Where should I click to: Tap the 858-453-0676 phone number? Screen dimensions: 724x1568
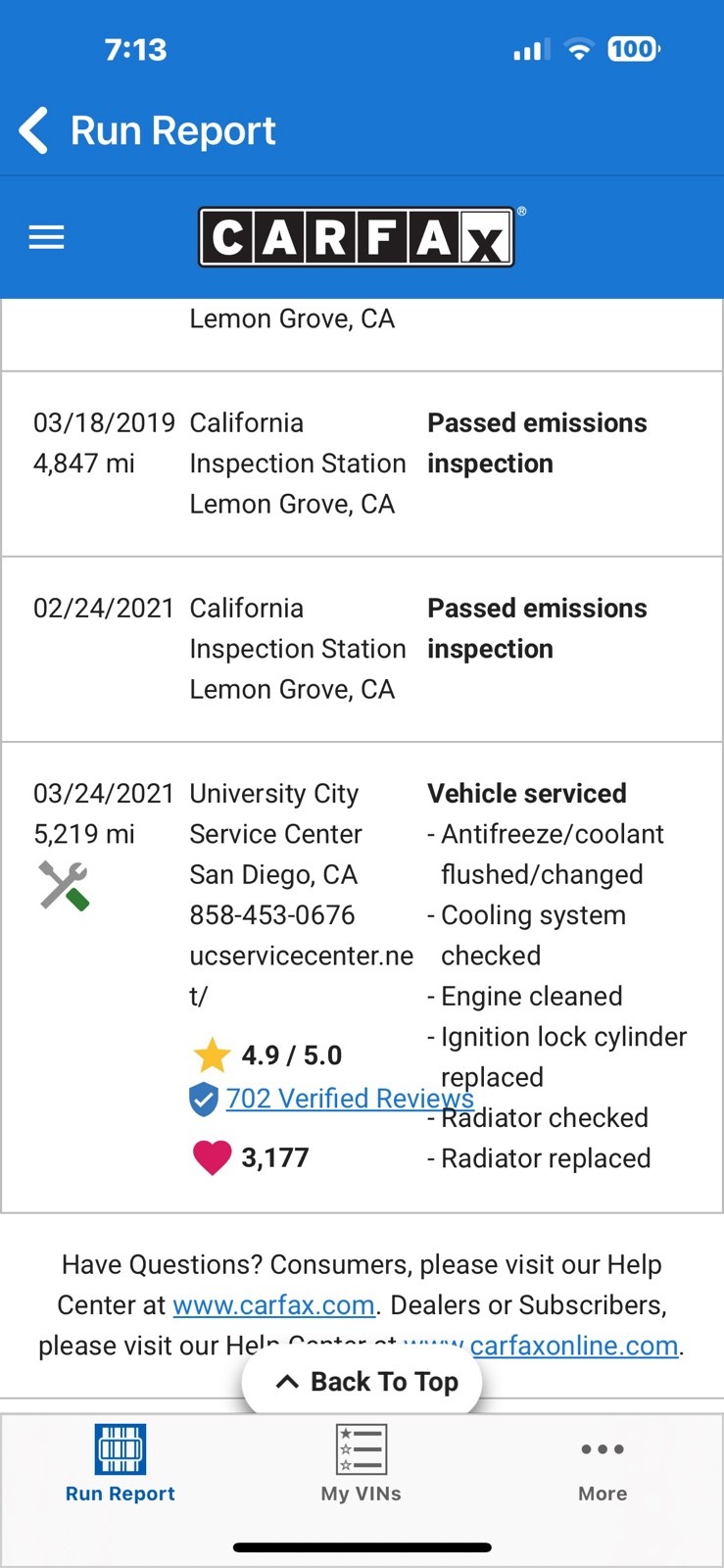pyautogui.click(x=272, y=915)
